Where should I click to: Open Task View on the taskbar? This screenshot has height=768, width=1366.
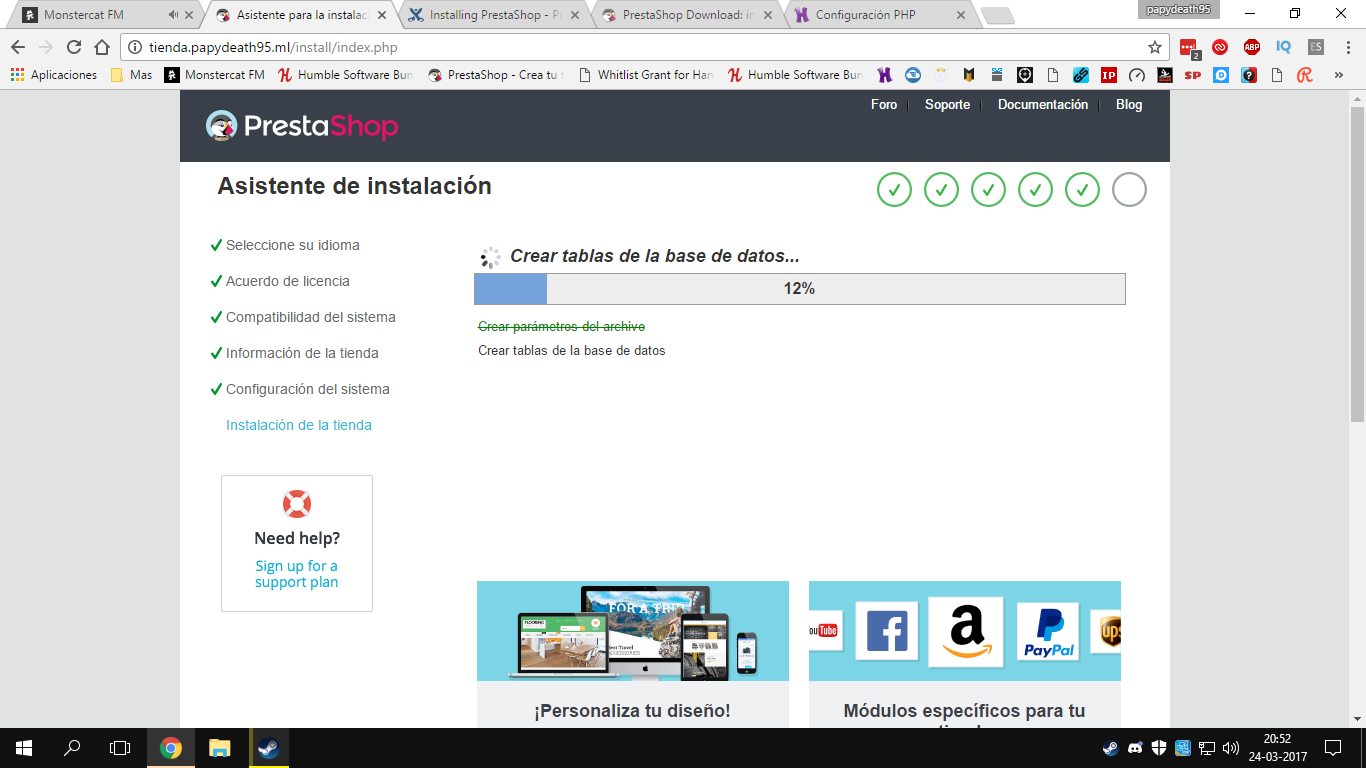point(120,748)
